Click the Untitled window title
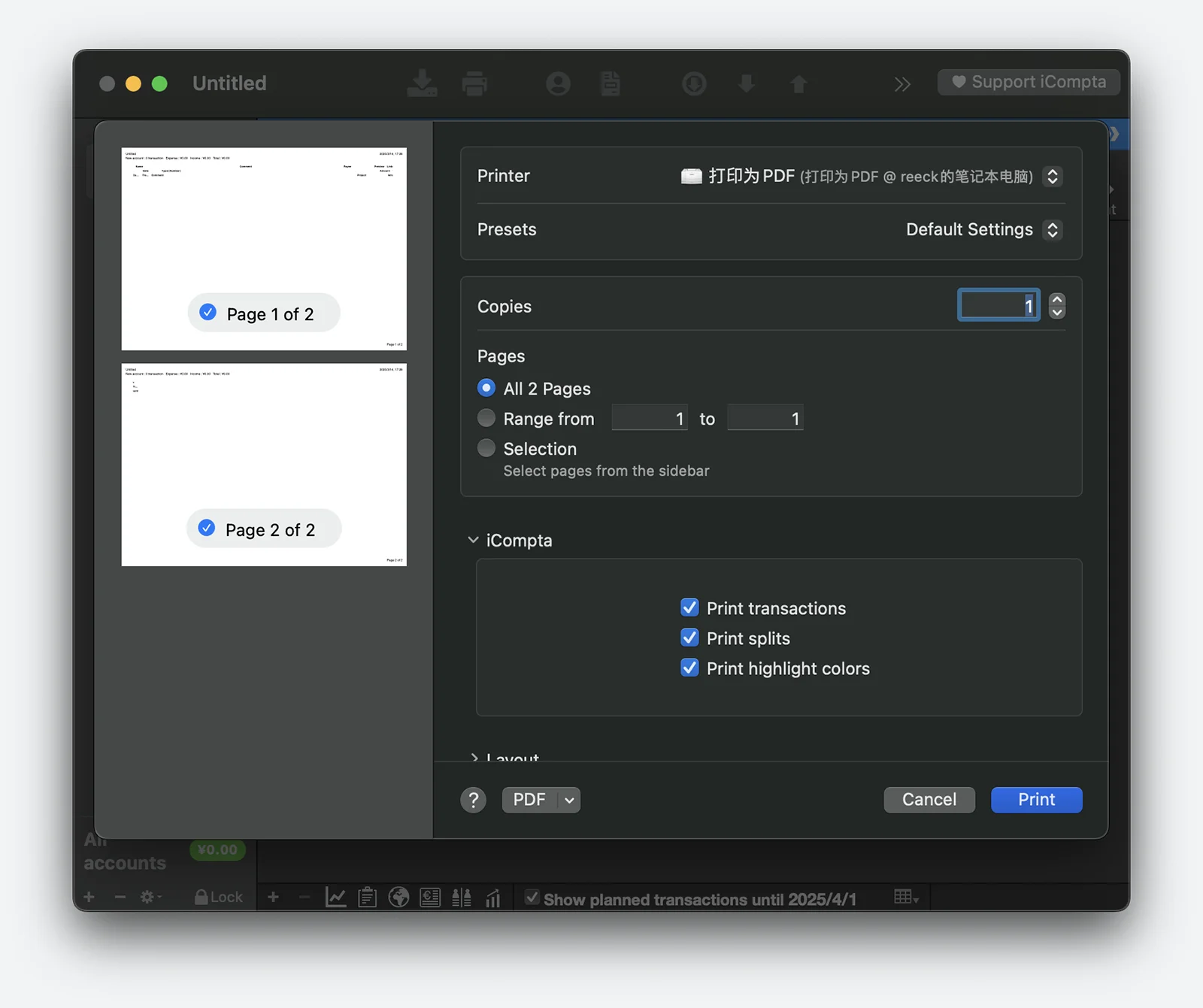This screenshot has width=1203, height=1008. (x=229, y=83)
